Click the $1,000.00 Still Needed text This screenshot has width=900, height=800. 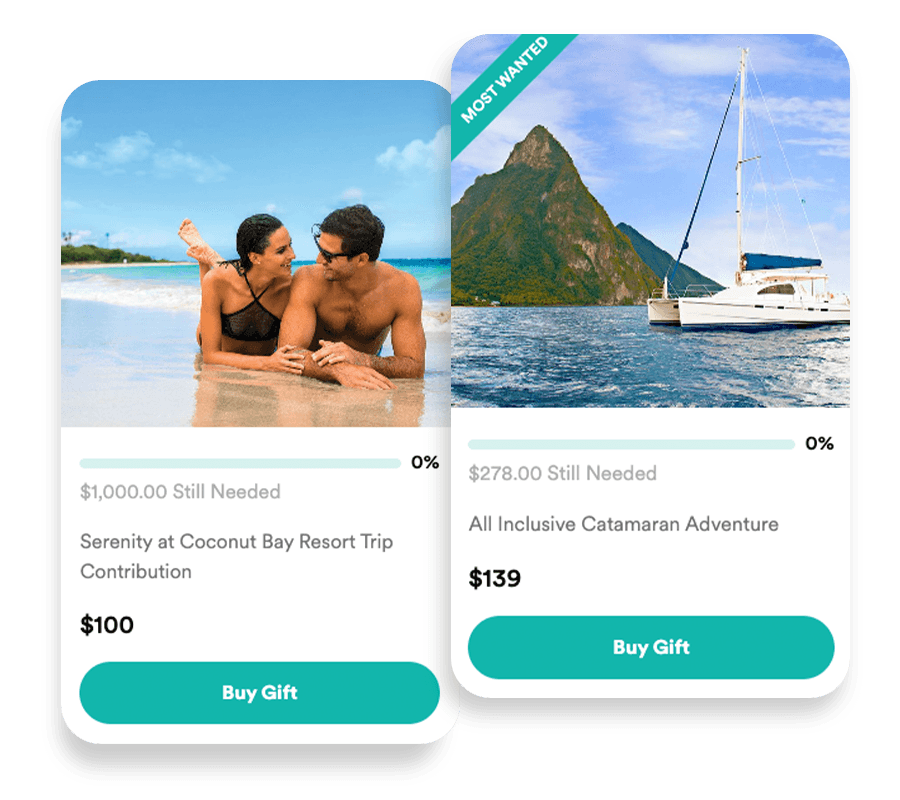[180, 492]
